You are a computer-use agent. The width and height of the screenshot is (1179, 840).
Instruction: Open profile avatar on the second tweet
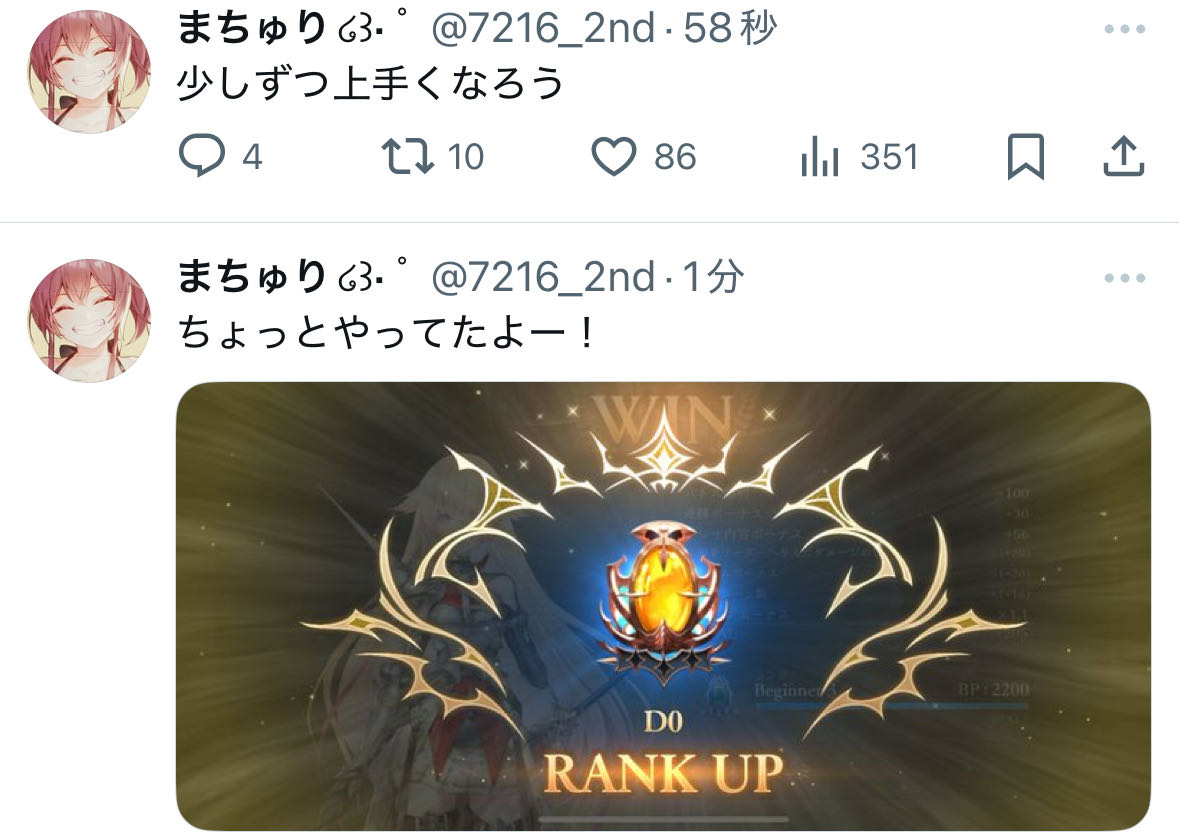pos(89,320)
